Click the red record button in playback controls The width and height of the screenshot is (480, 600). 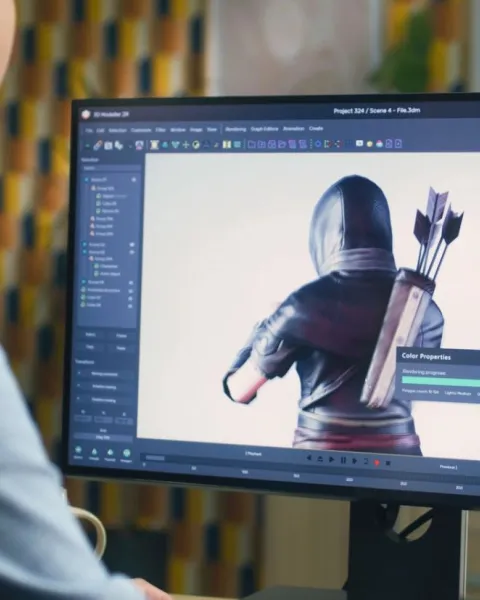(377, 463)
